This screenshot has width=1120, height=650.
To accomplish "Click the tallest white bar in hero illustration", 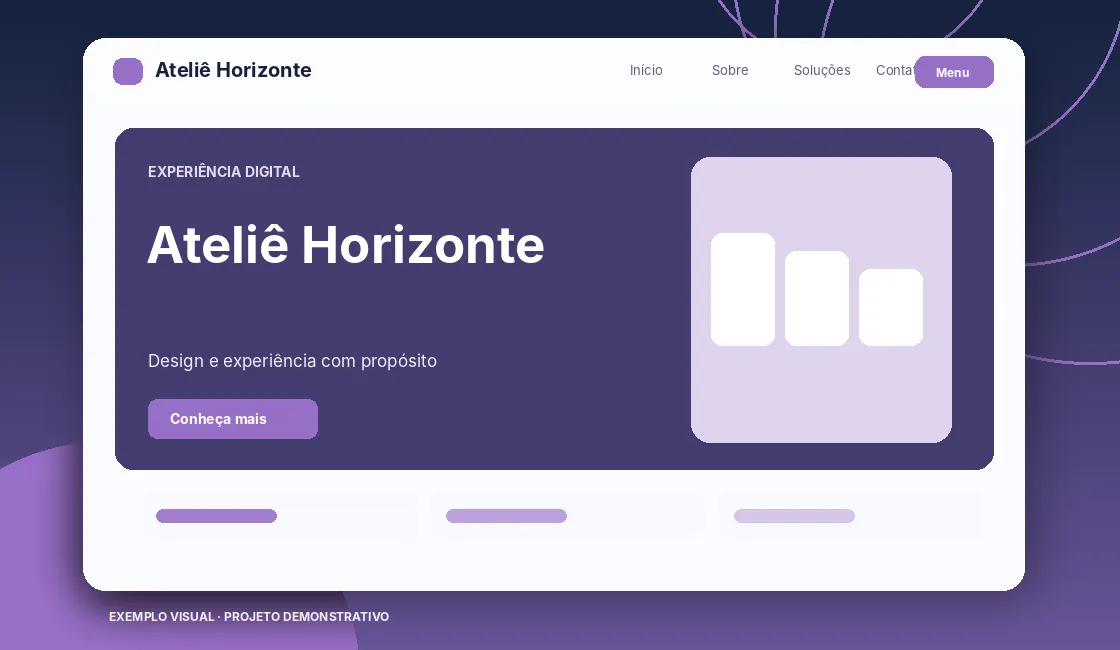I will click(x=743, y=289).
